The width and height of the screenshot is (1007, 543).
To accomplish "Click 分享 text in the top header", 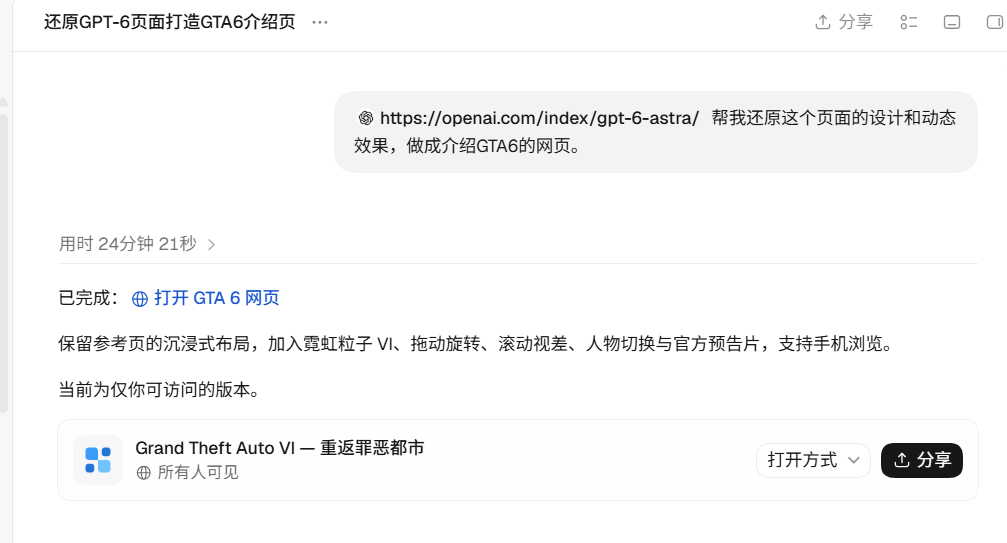I will pyautogui.click(x=855, y=22).
